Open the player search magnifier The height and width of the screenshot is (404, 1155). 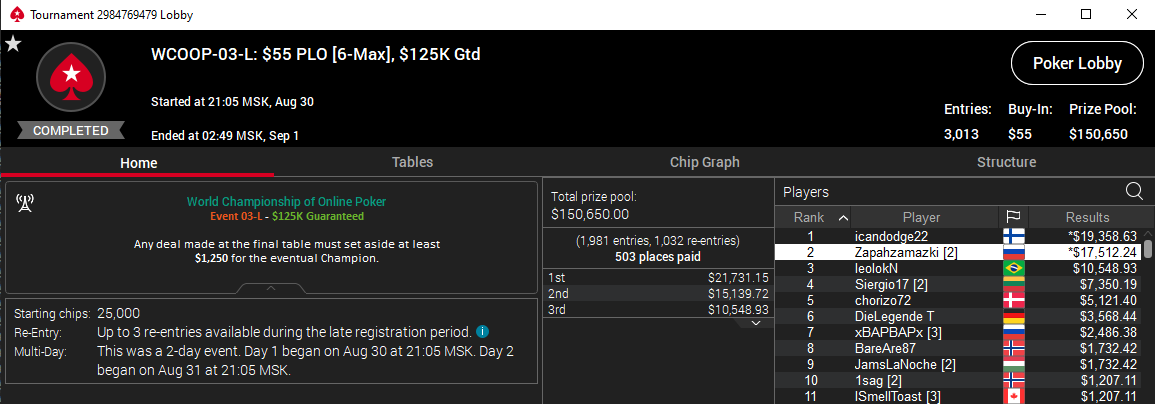[x=1134, y=192]
